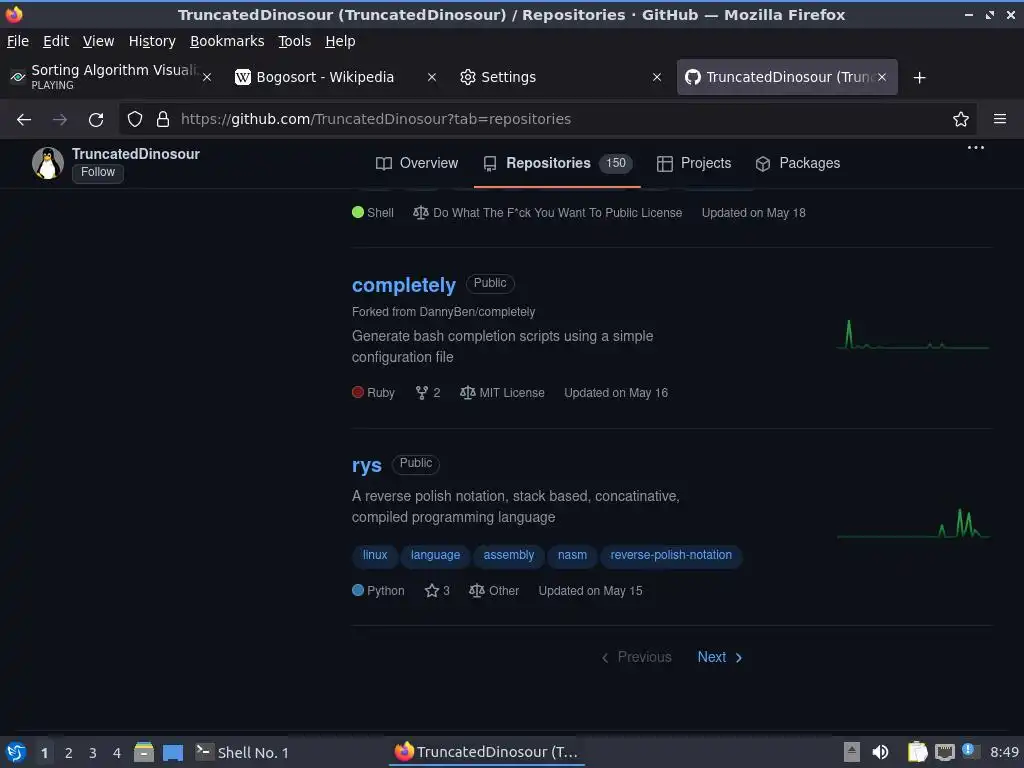The width and height of the screenshot is (1024, 768).
Task: Open the Tools menu
Action: tap(295, 41)
